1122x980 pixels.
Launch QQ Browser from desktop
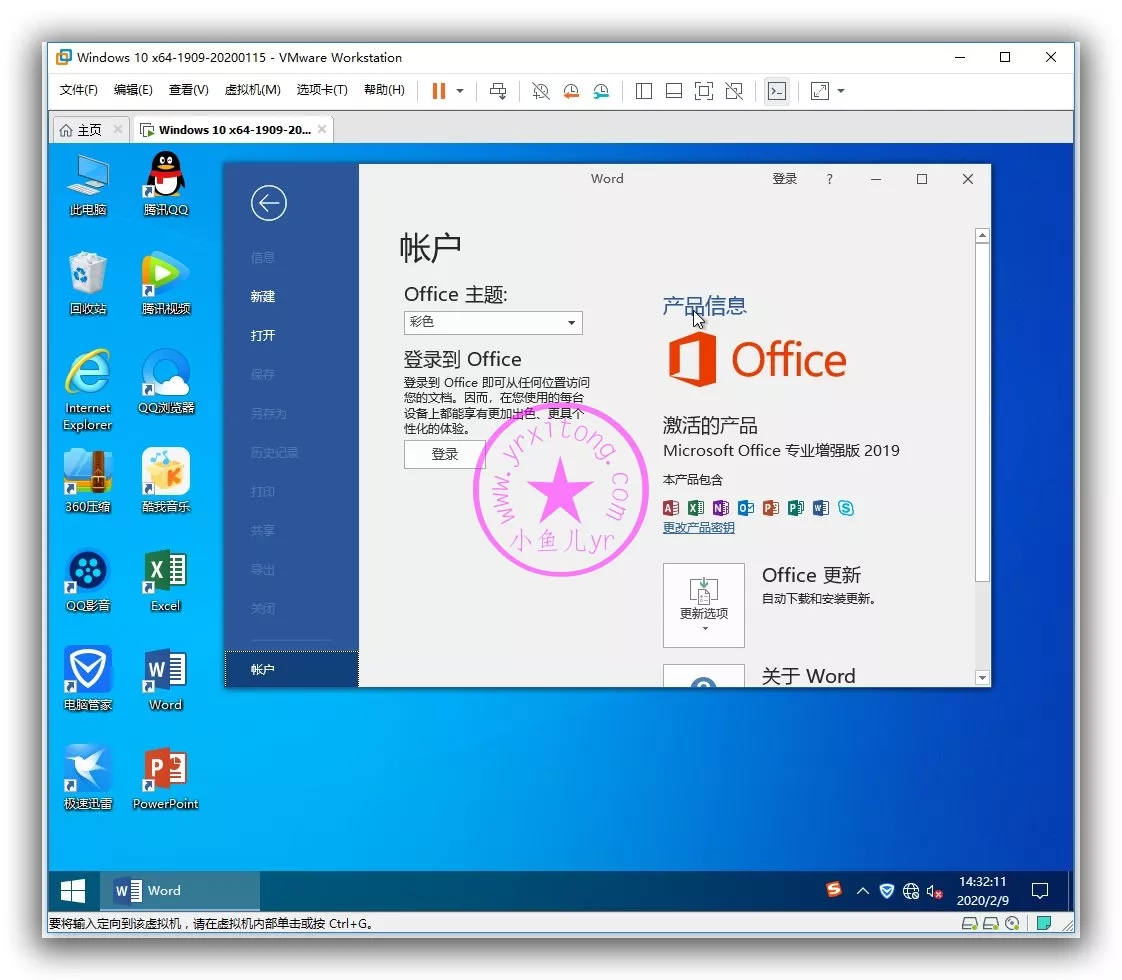pyautogui.click(x=166, y=378)
